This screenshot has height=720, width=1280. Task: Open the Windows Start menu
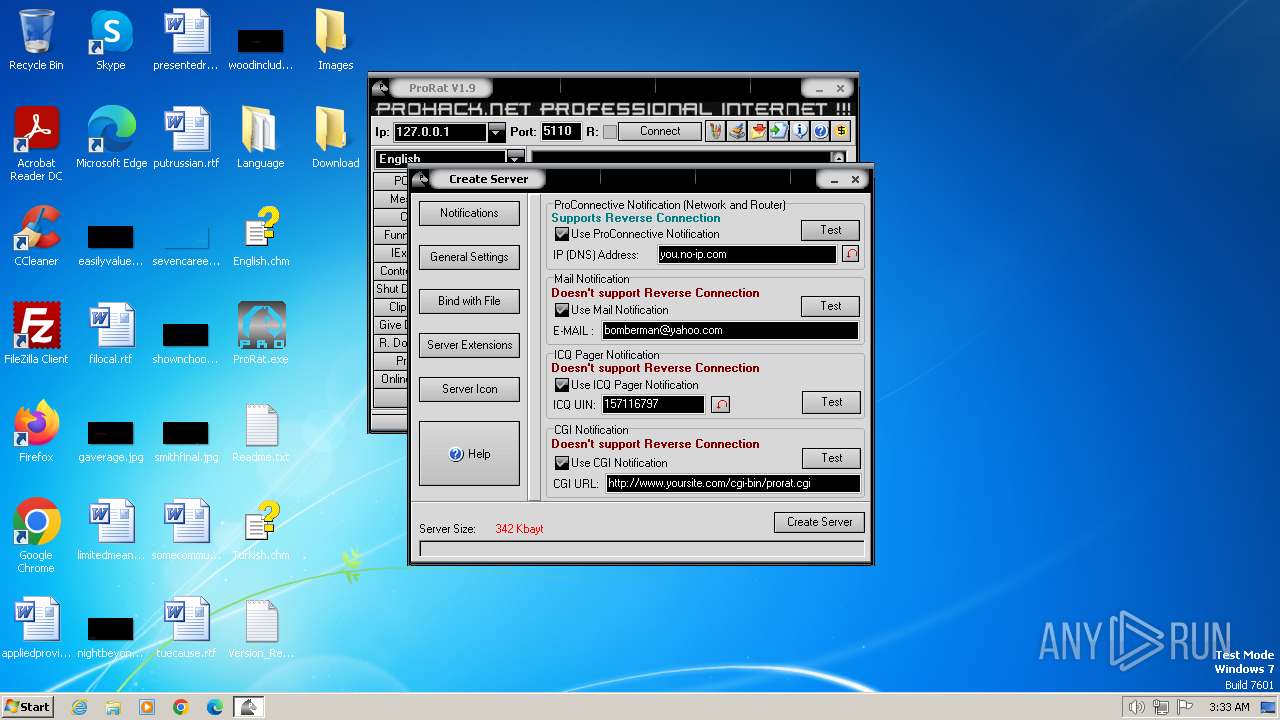[x=28, y=706]
